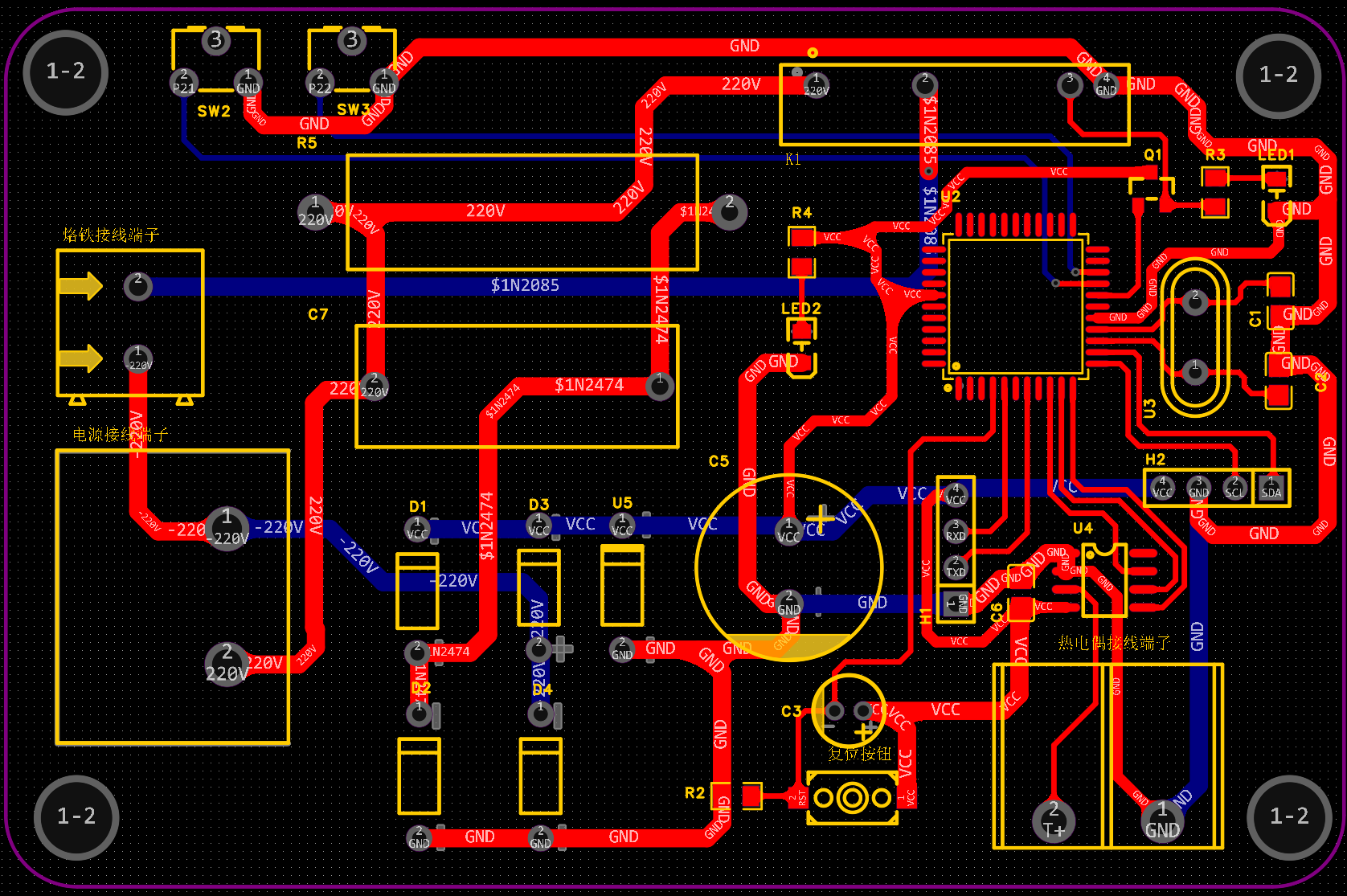The height and width of the screenshot is (896, 1347).
Task: Select the blue $1N2085 horizontal trace label
Action: (x=525, y=285)
